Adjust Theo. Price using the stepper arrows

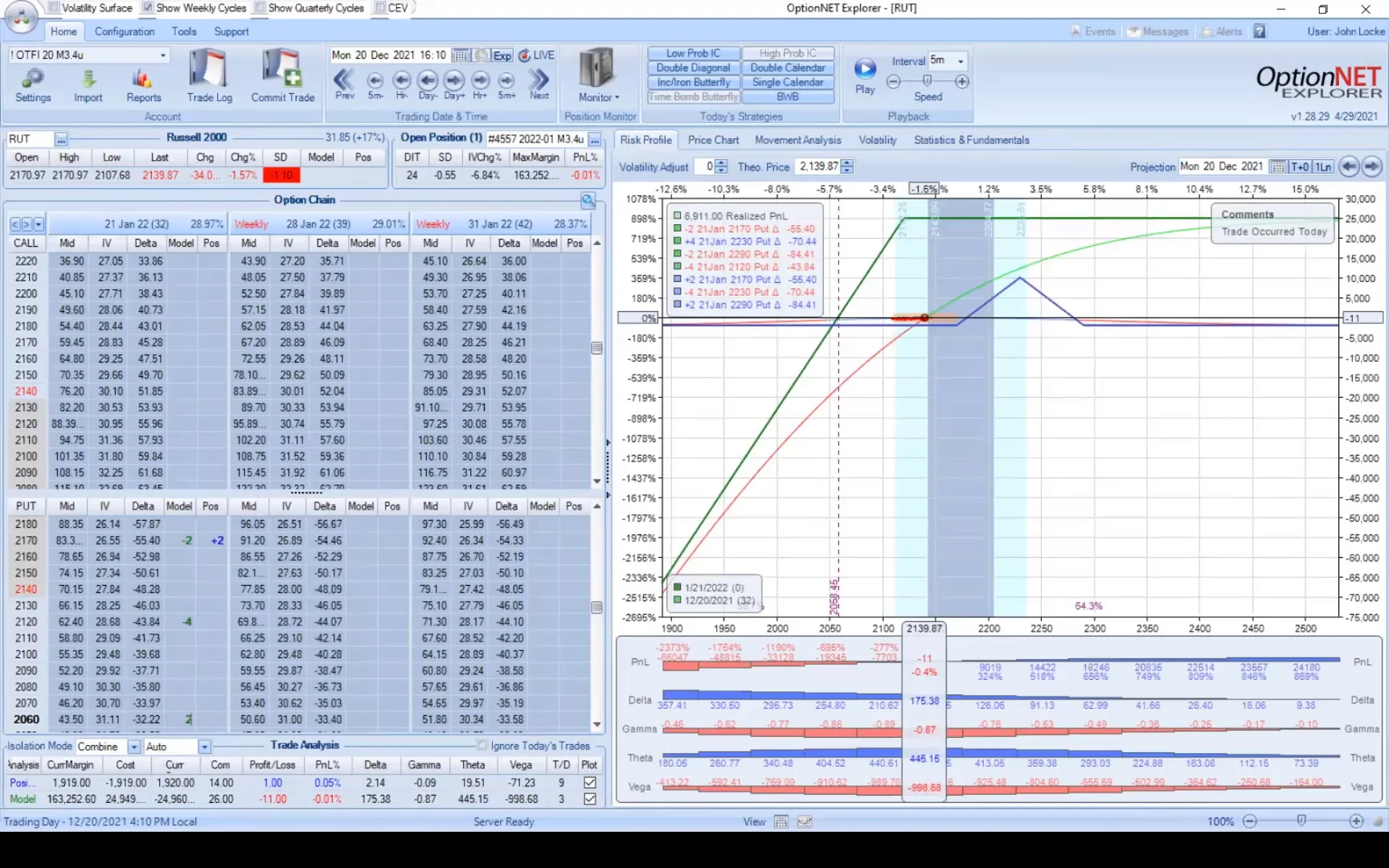pyautogui.click(x=847, y=166)
